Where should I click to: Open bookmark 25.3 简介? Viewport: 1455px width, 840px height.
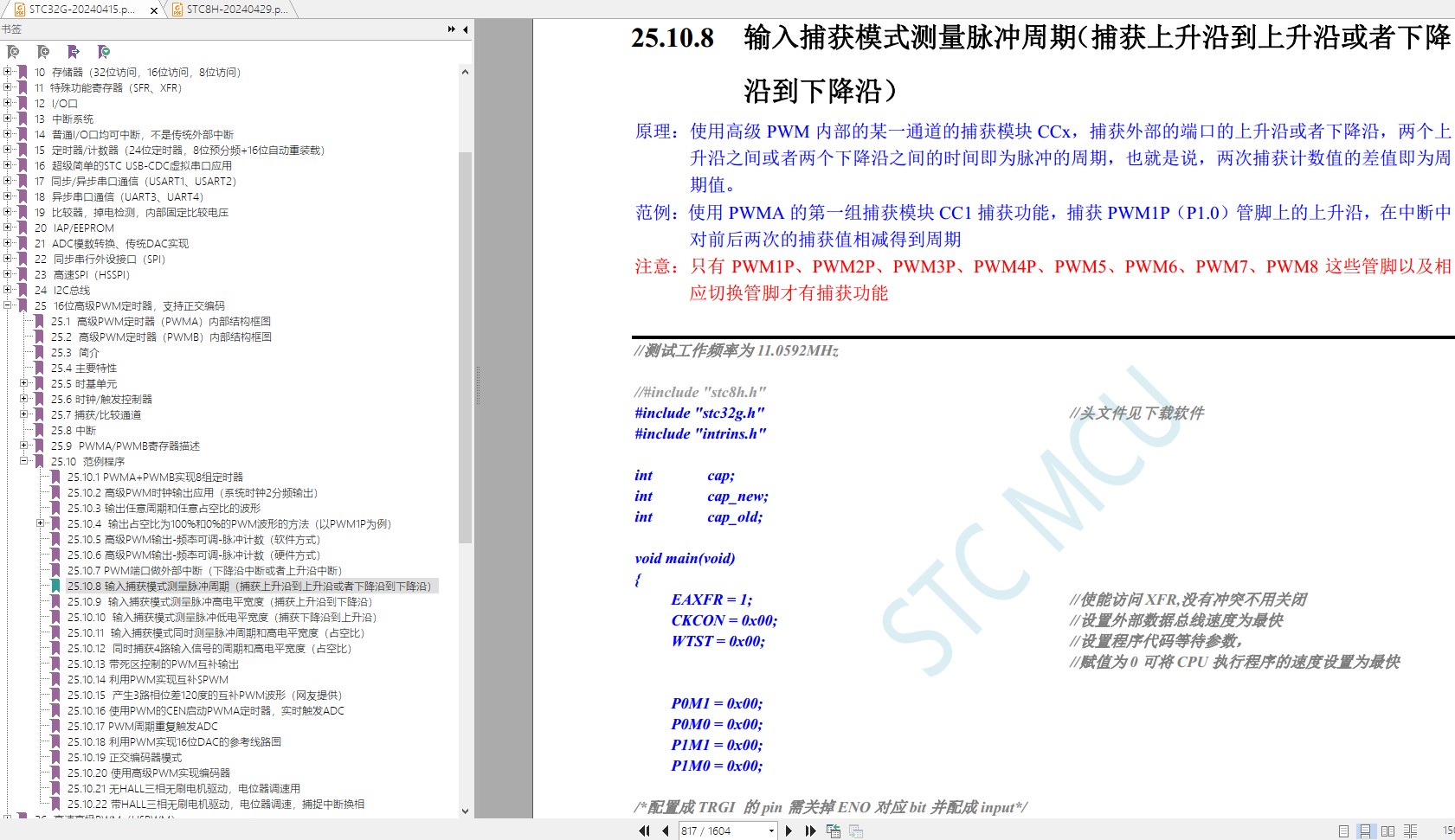(x=75, y=352)
